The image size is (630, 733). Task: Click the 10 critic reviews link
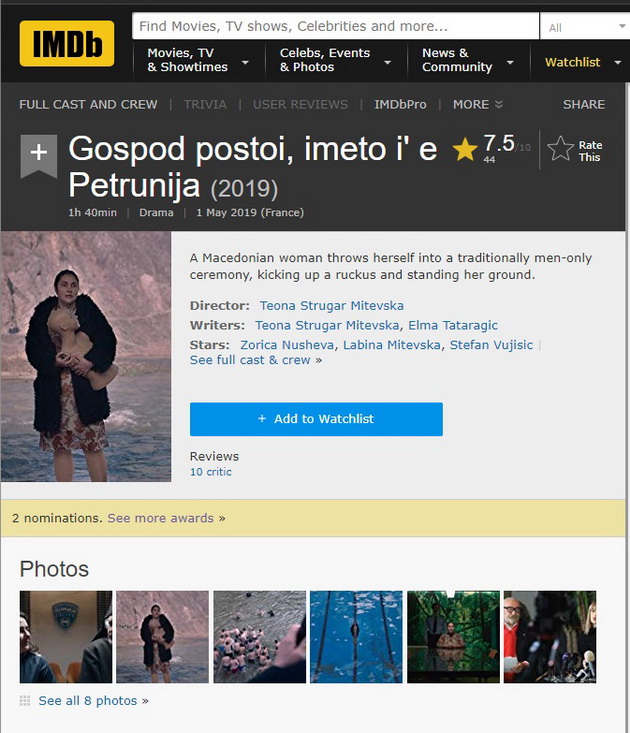[x=210, y=472]
